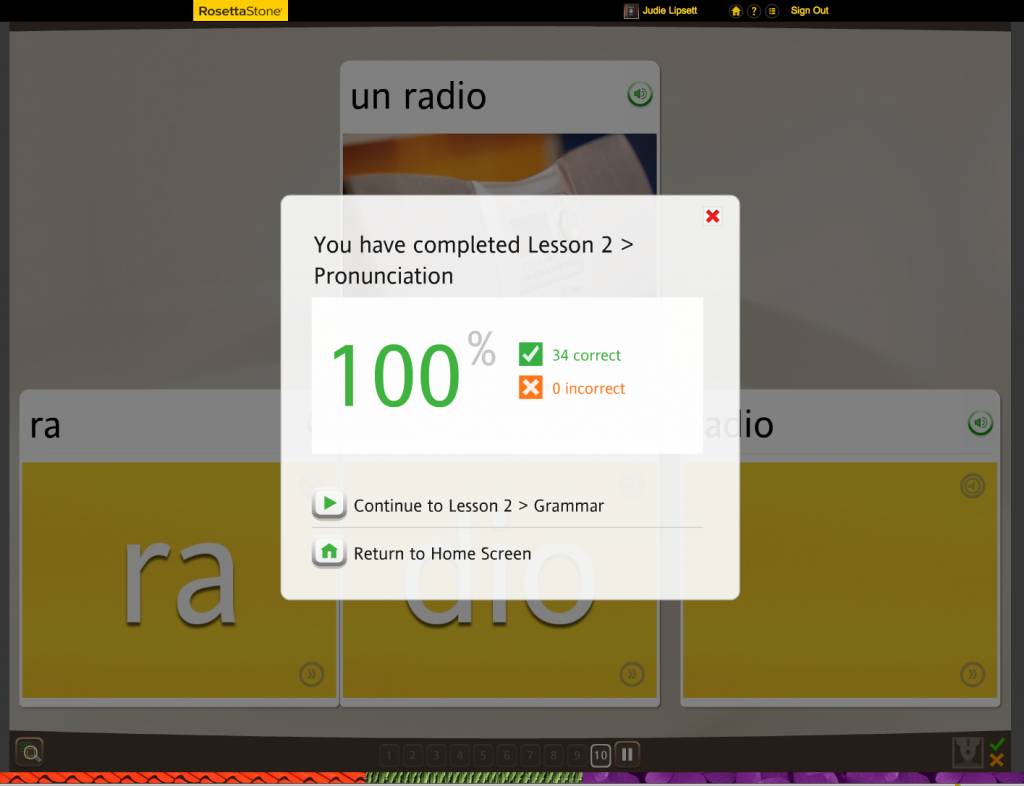
Task: Open Judie Lipsett's profile avatar
Action: 630,11
